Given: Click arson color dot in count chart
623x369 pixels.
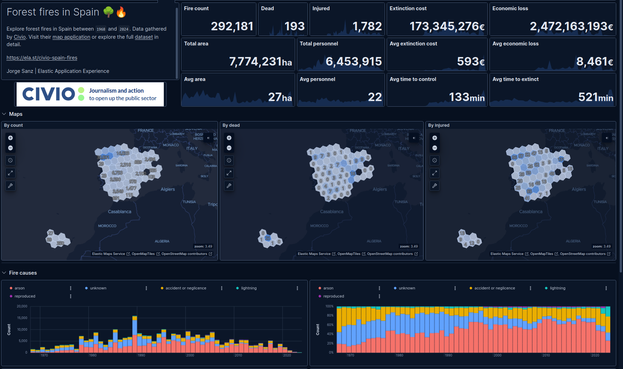Looking at the screenshot, I should [x=11, y=288].
